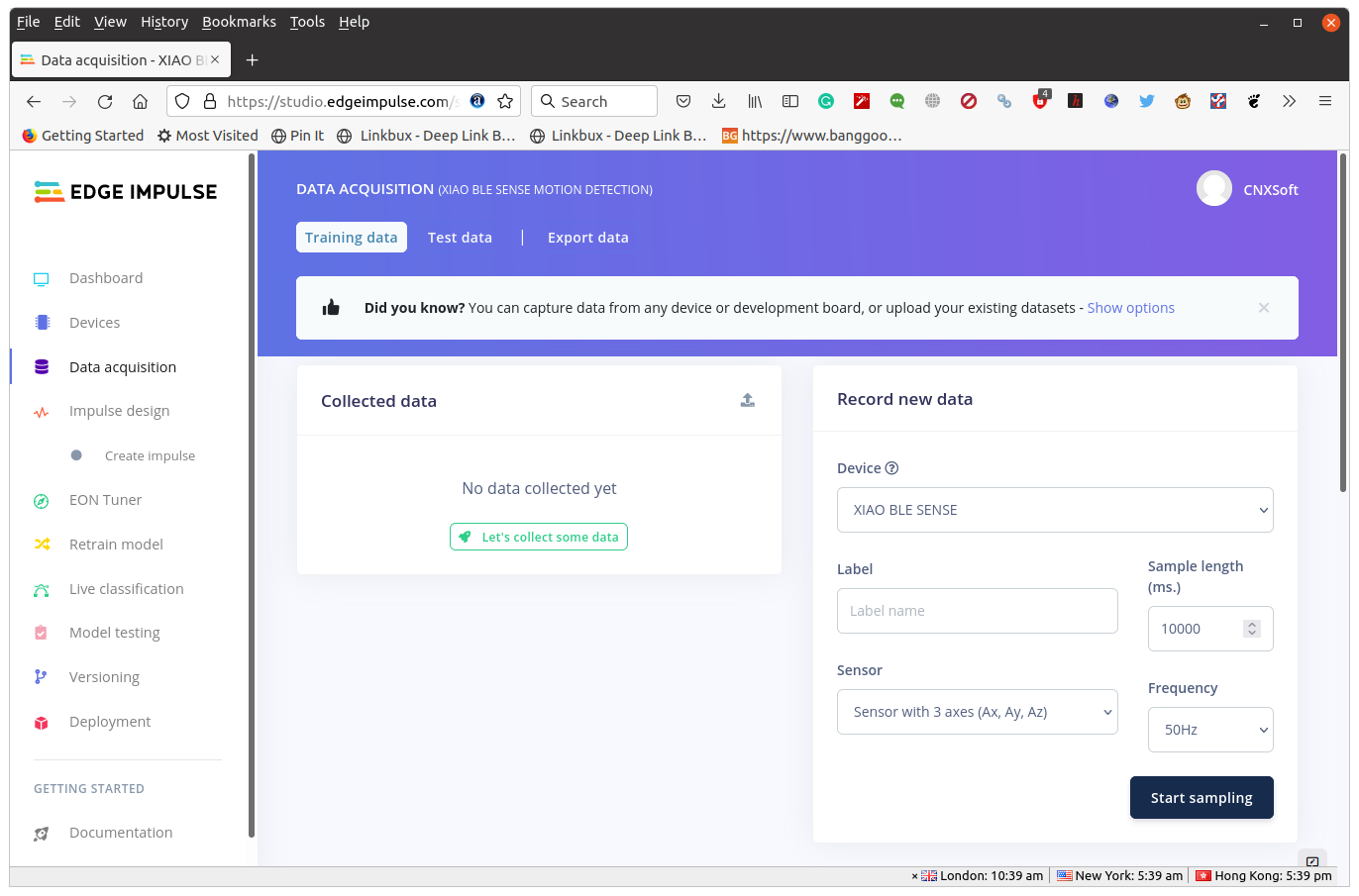Open the Tools menu
1359x896 pixels.
(x=307, y=22)
